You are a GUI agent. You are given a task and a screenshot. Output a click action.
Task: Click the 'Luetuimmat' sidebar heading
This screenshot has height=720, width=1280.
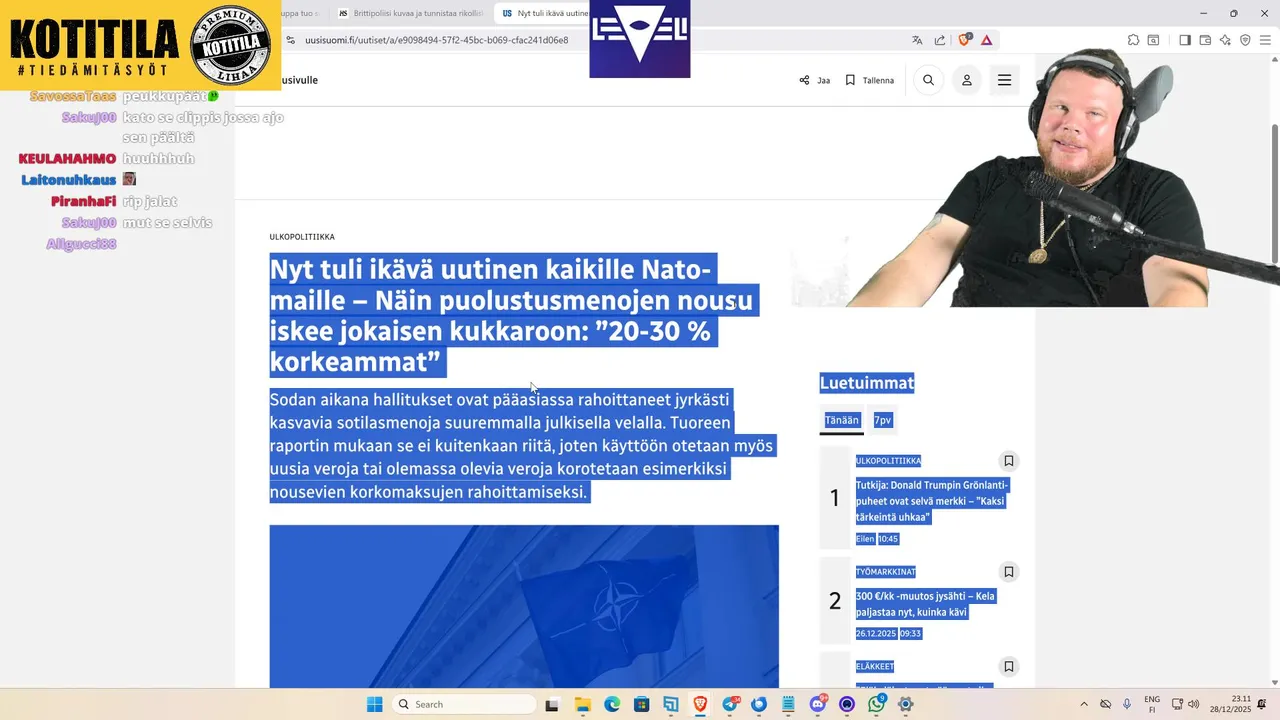(x=867, y=383)
